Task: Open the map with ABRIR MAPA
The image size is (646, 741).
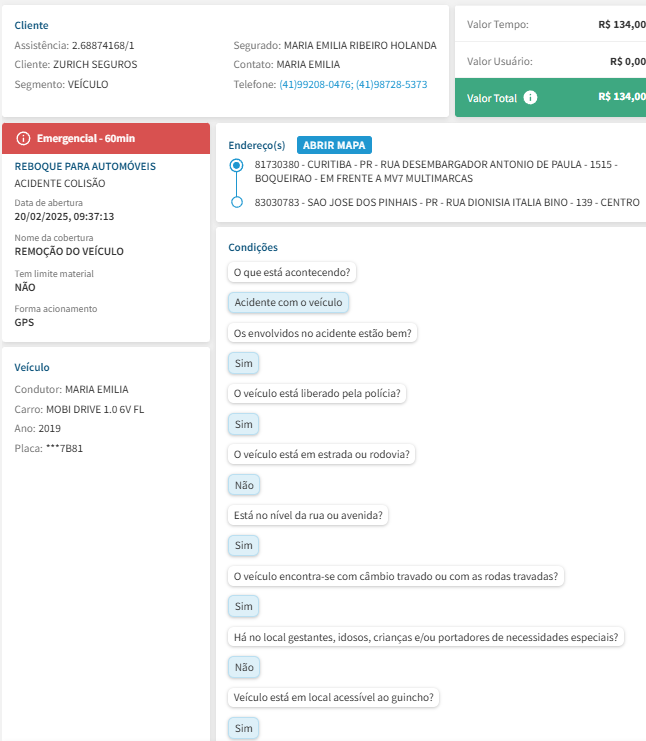Action: pyautogui.click(x=334, y=144)
